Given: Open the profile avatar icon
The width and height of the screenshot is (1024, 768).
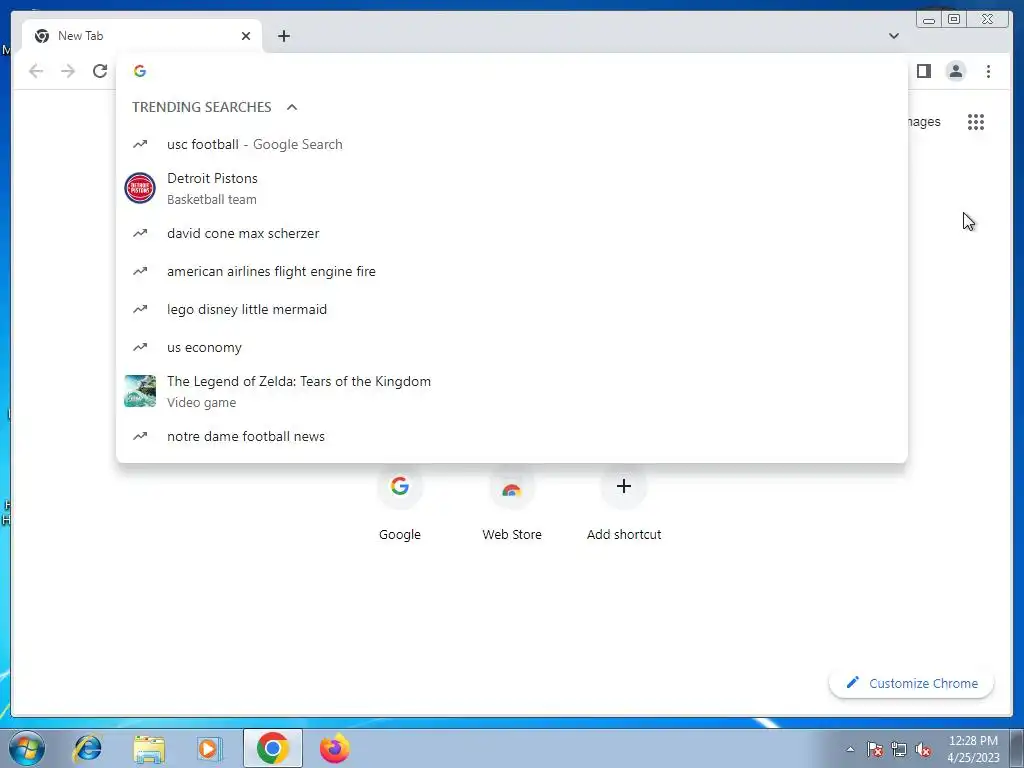Looking at the screenshot, I should pyautogui.click(x=955, y=71).
